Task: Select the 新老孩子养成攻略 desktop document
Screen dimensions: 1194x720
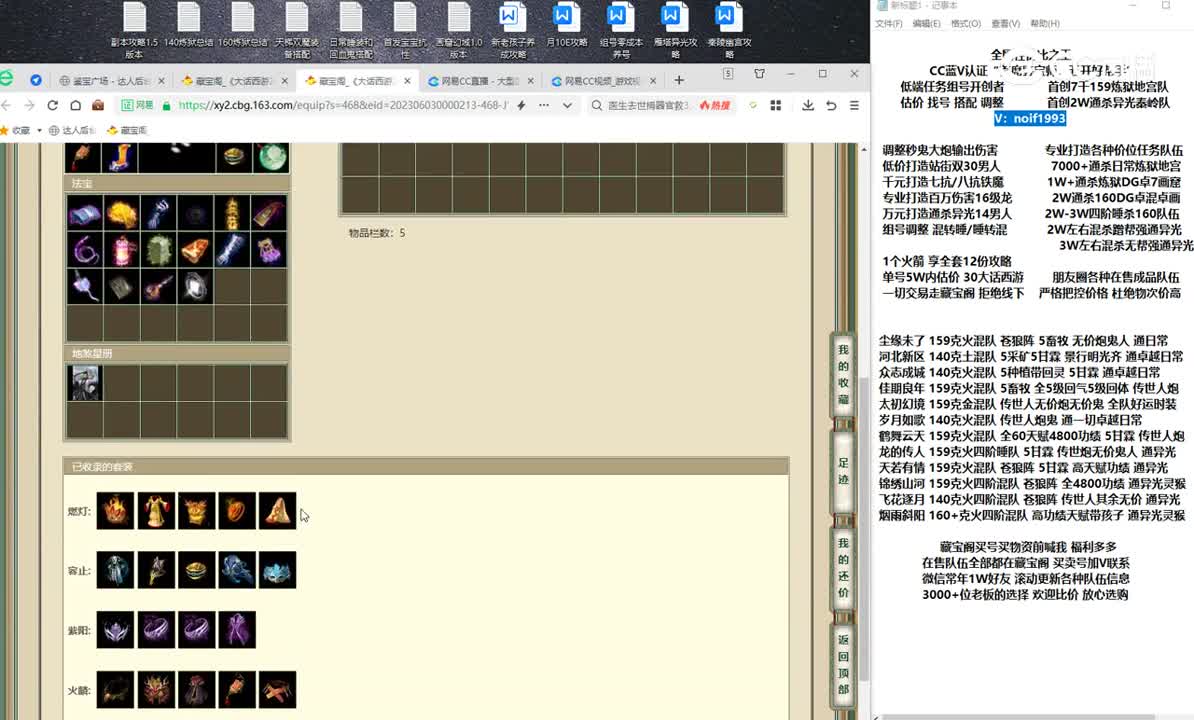Action: (x=512, y=30)
